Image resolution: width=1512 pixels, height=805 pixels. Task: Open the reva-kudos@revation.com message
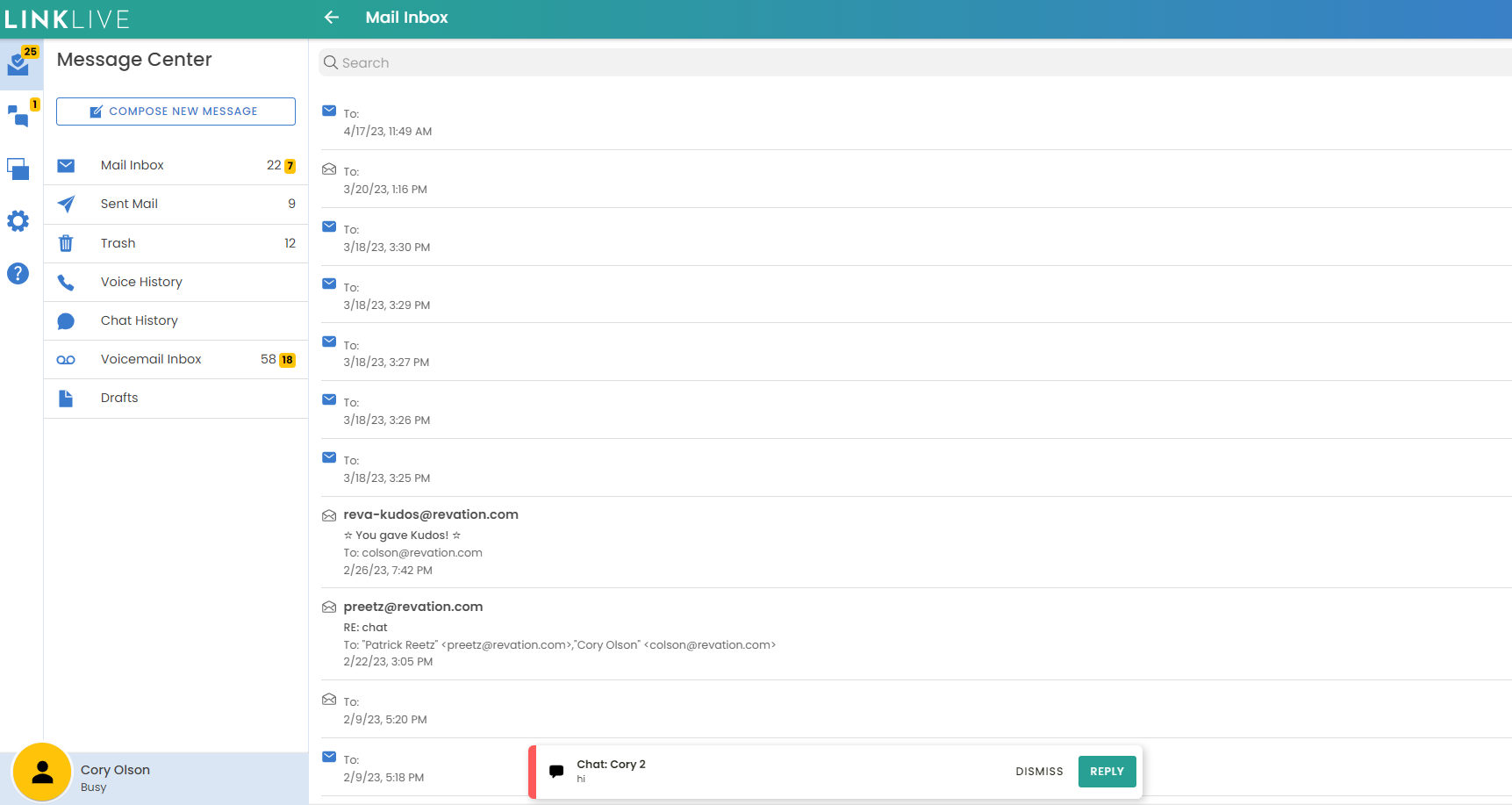431,515
